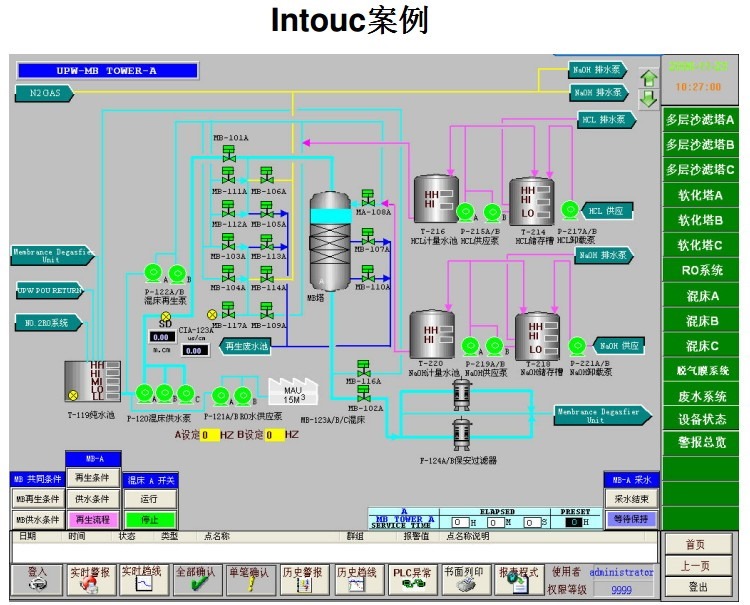Screen dimensions: 750x605
Task: Select T-216 HCL metering tank
Action: [436, 199]
